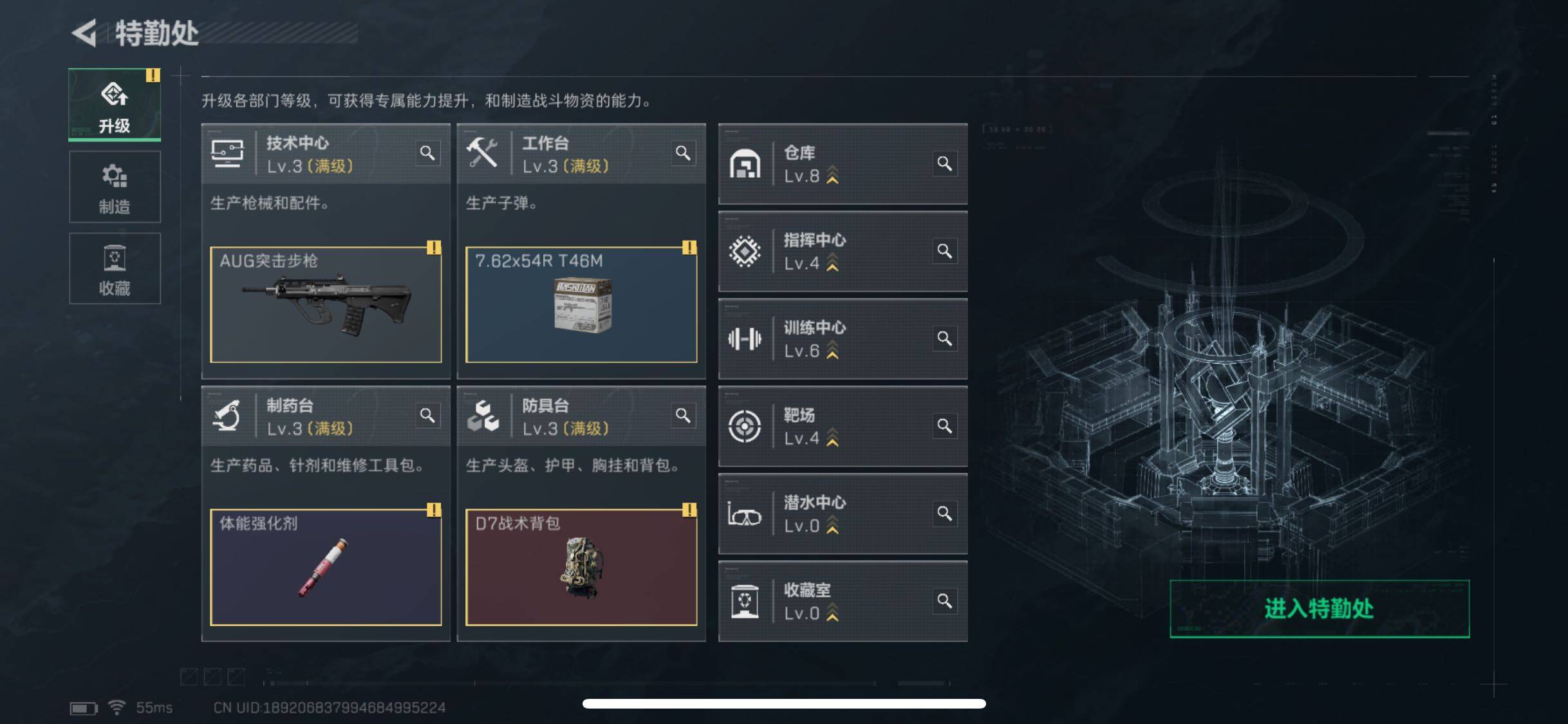Click the 进入特勤处 button
This screenshot has width=1568, height=724.
[1320, 609]
